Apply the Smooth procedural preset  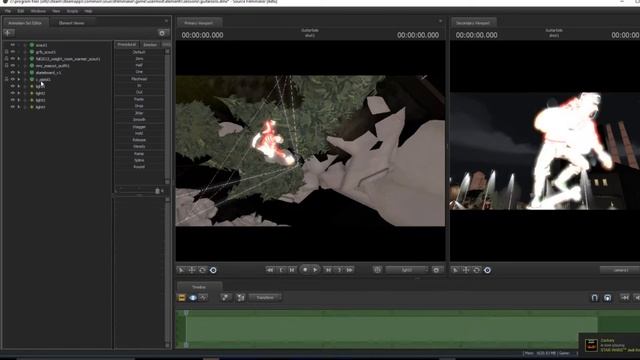tap(139, 120)
